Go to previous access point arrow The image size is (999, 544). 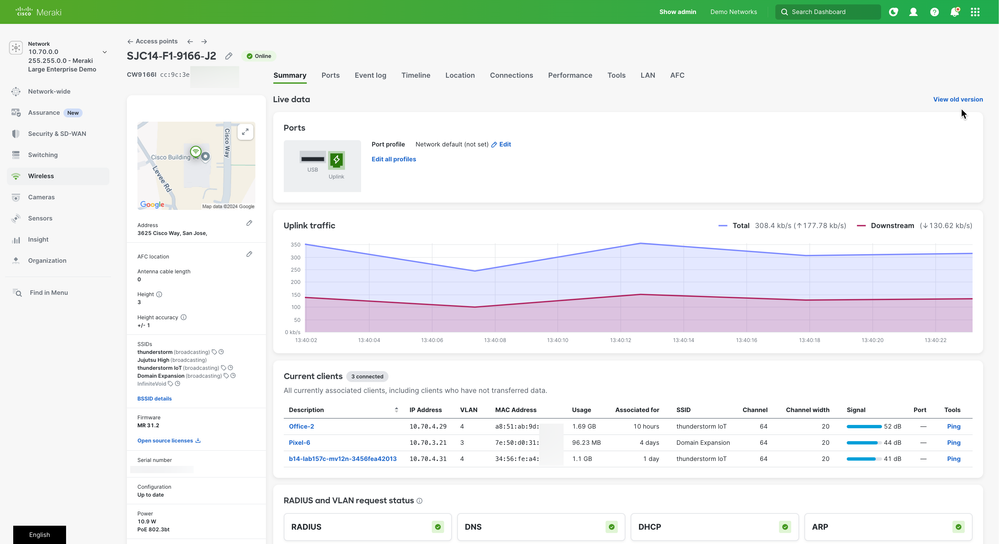pos(190,42)
